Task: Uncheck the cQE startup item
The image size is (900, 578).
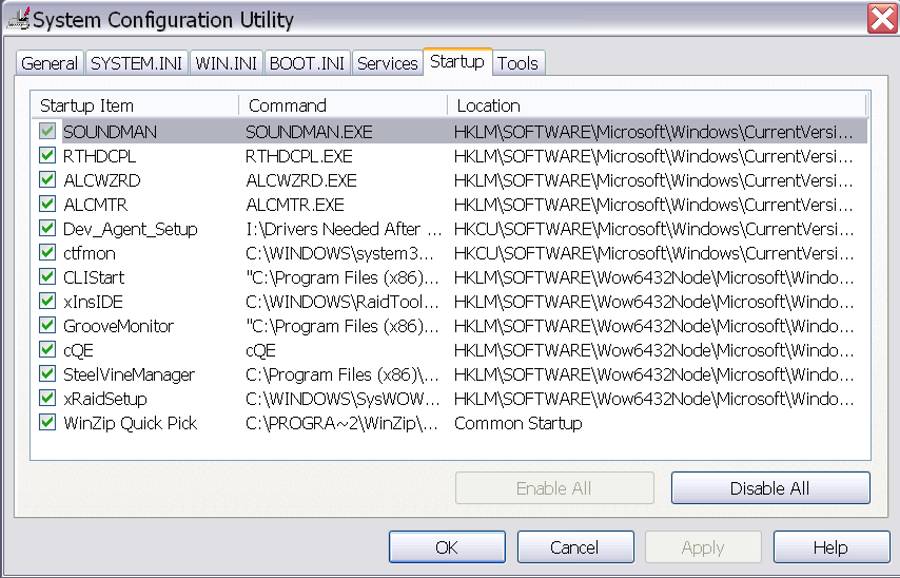Action: tap(47, 350)
